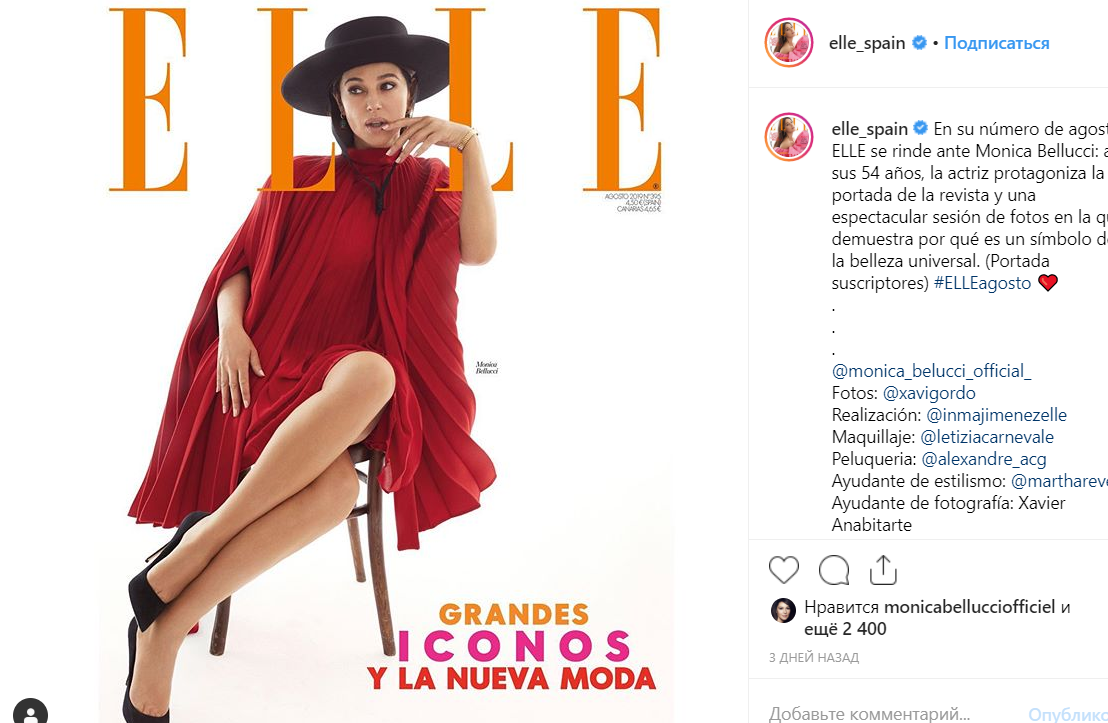This screenshot has width=1108, height=723.
Task: Like the post with heart icon
Action: 784,570
